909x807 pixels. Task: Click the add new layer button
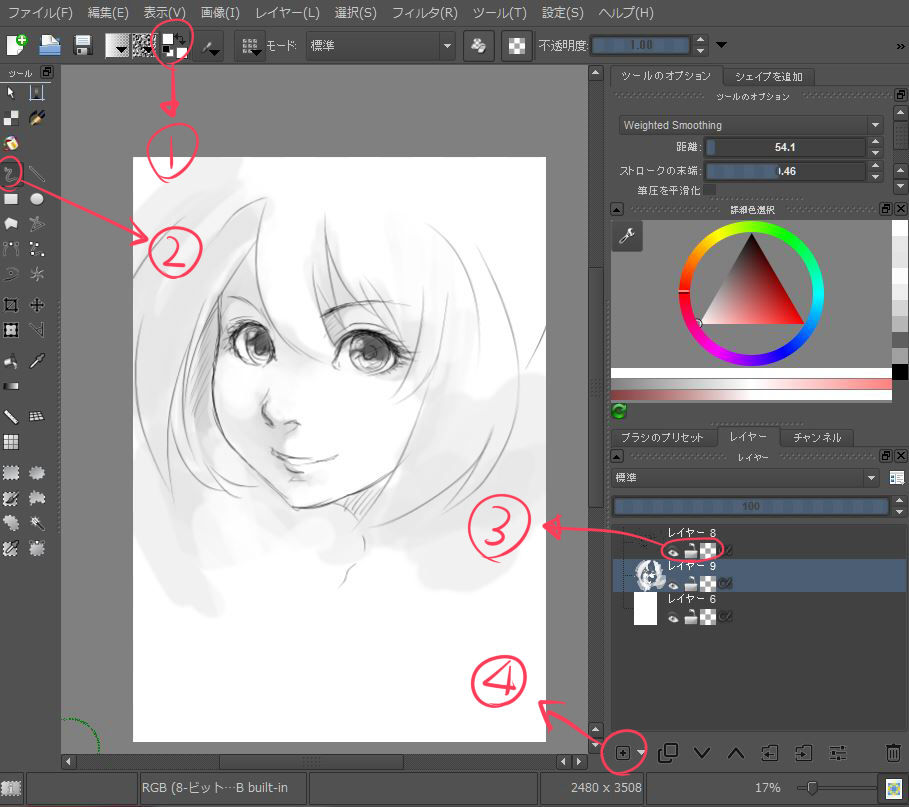[x=622, y=752]
